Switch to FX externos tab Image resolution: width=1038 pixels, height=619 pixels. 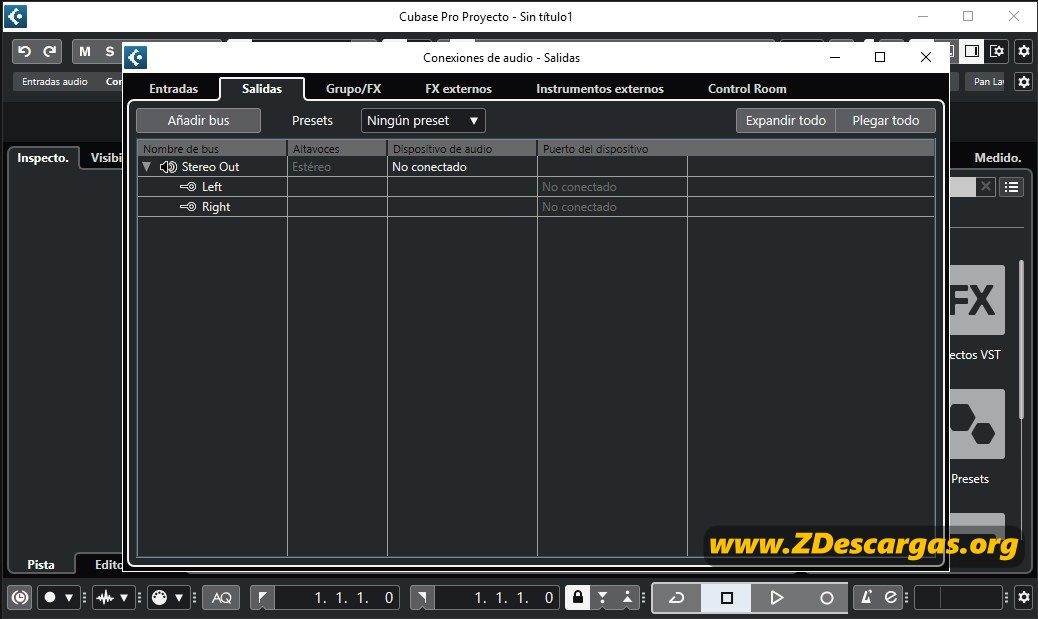458,89
